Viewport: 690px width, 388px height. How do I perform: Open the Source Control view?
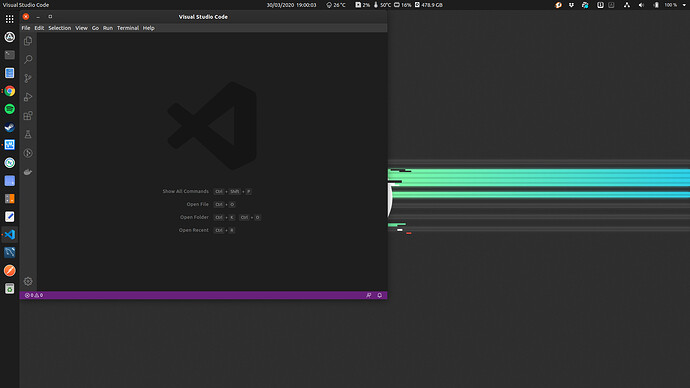coord(28,78)
